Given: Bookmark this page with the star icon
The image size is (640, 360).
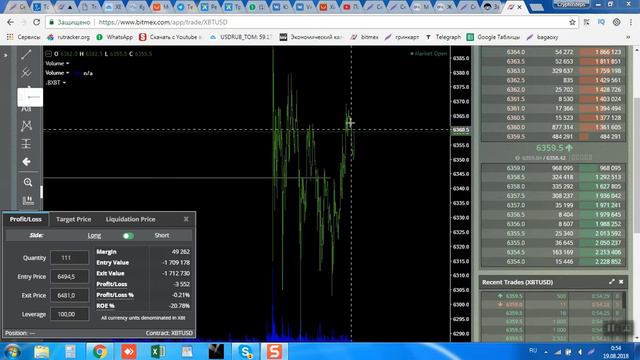Looking at the screenshot, I should (x=573, y=22).
